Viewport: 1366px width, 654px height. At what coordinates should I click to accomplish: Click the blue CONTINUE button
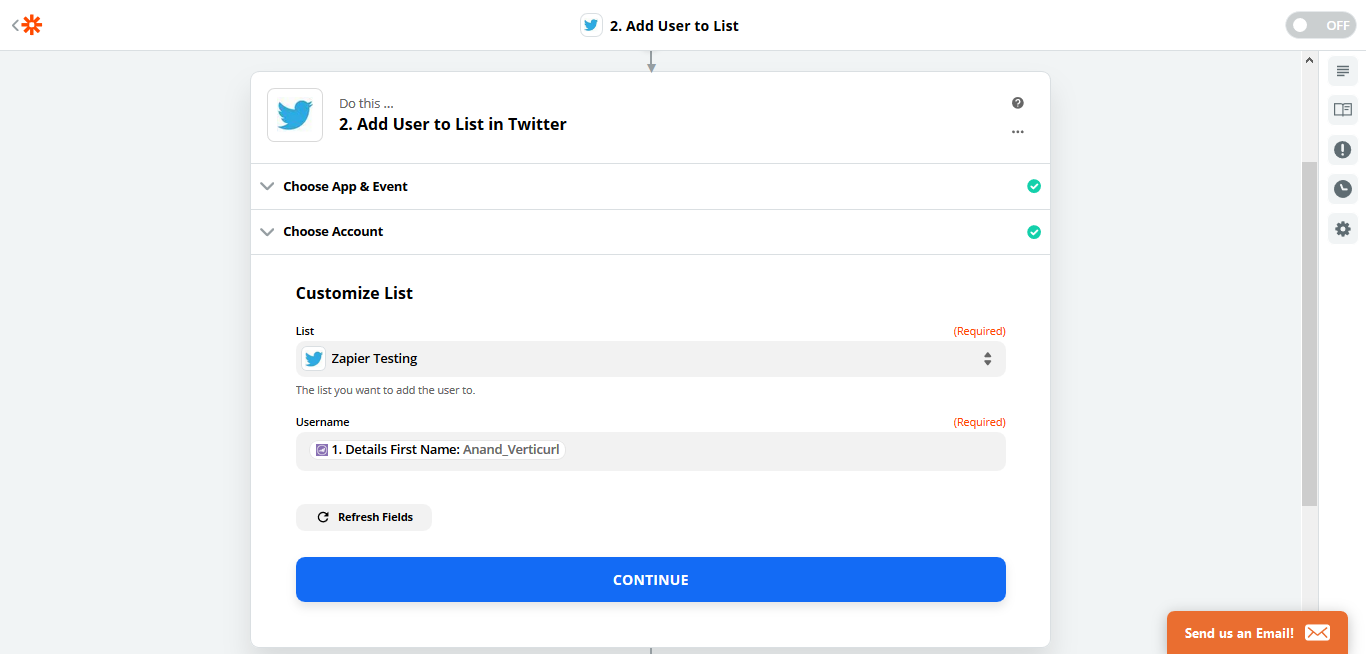pos(650,580)
